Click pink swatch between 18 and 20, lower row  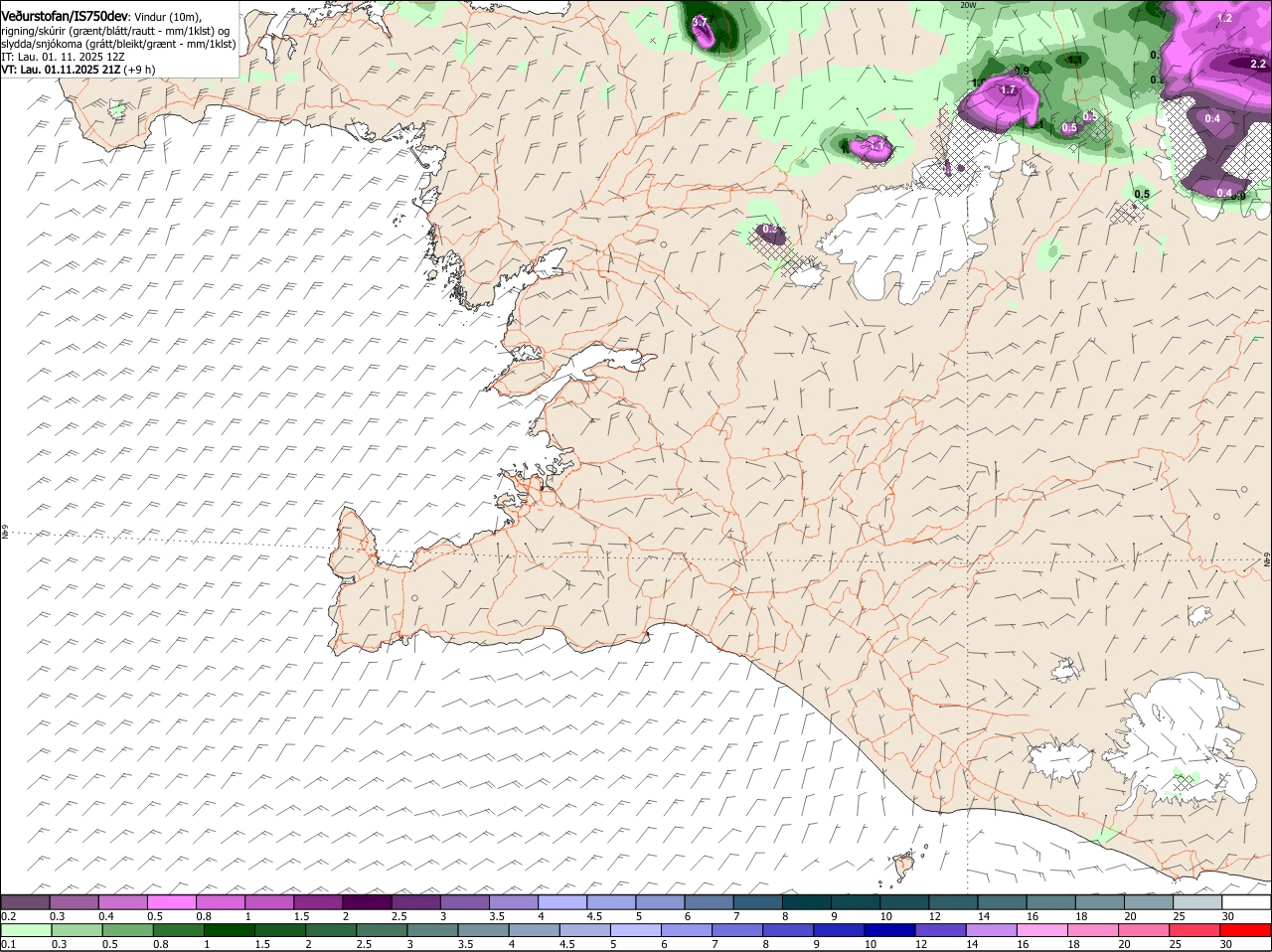1094,930
